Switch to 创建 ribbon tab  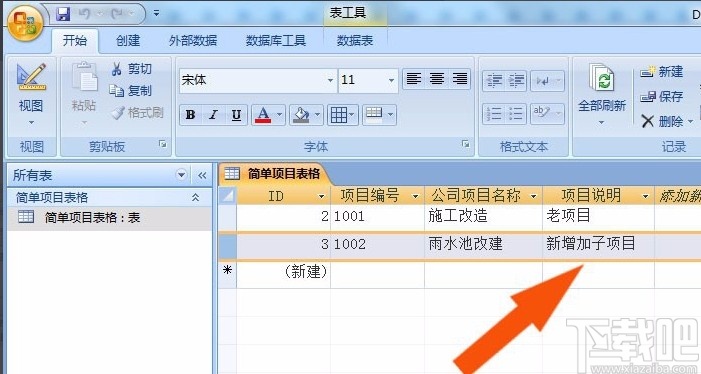[x=128, y=41]
